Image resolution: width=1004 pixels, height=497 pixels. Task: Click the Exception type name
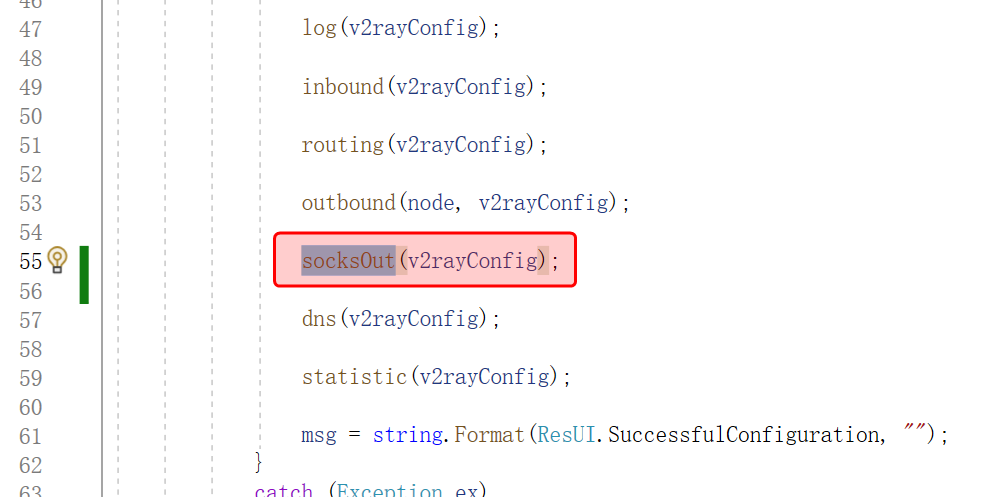(389, 491)
